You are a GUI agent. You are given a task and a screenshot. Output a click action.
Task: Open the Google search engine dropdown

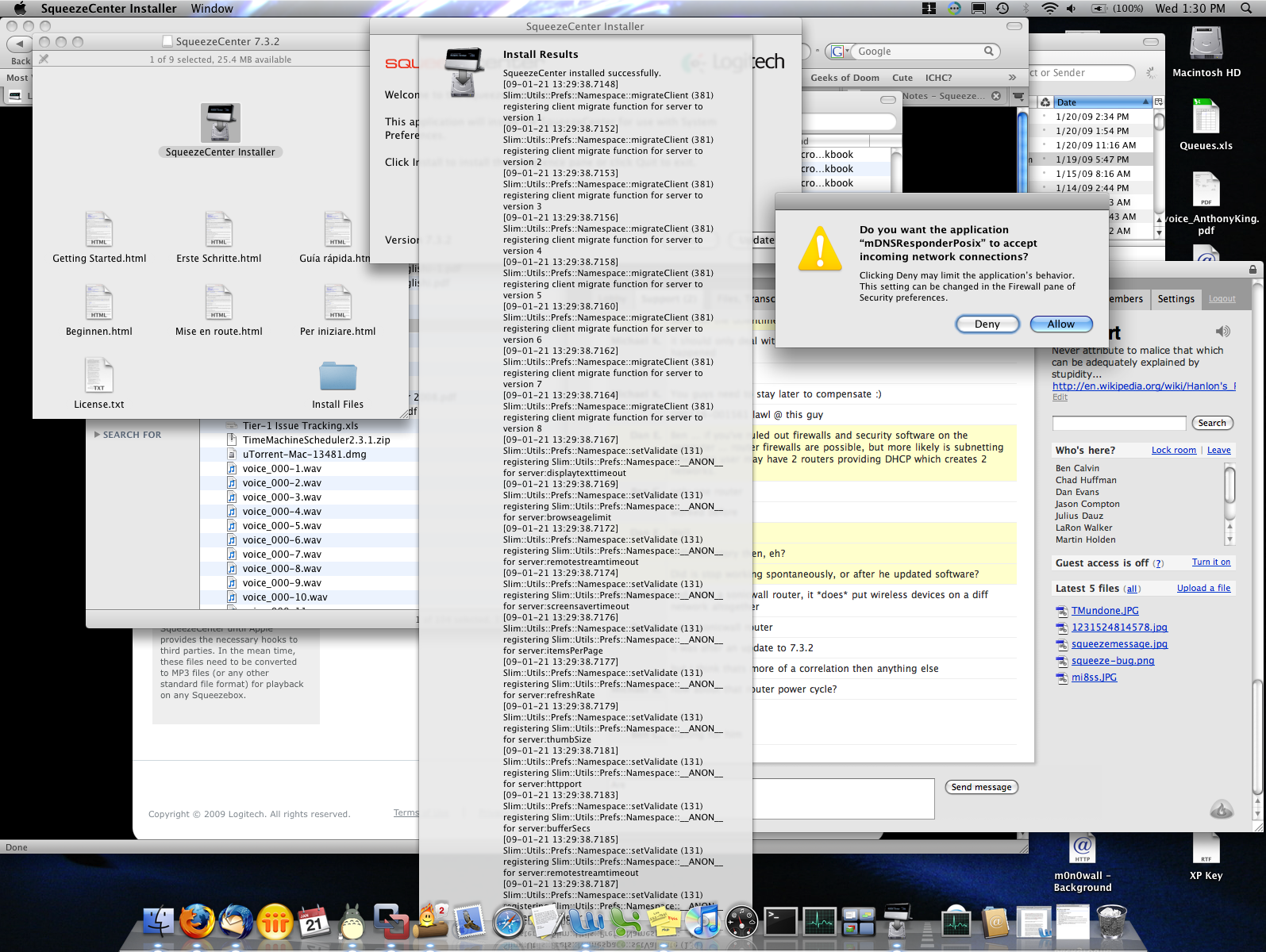pos(840,52)
